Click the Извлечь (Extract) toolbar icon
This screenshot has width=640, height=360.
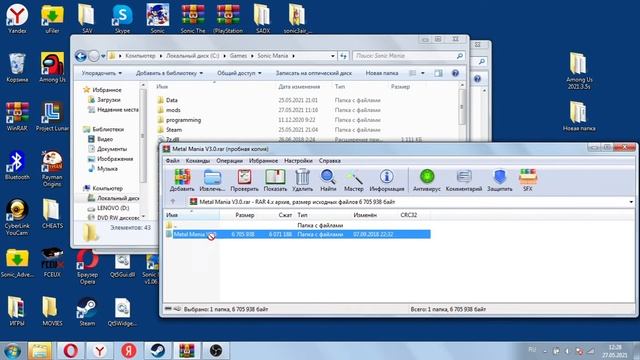[212, 180]
